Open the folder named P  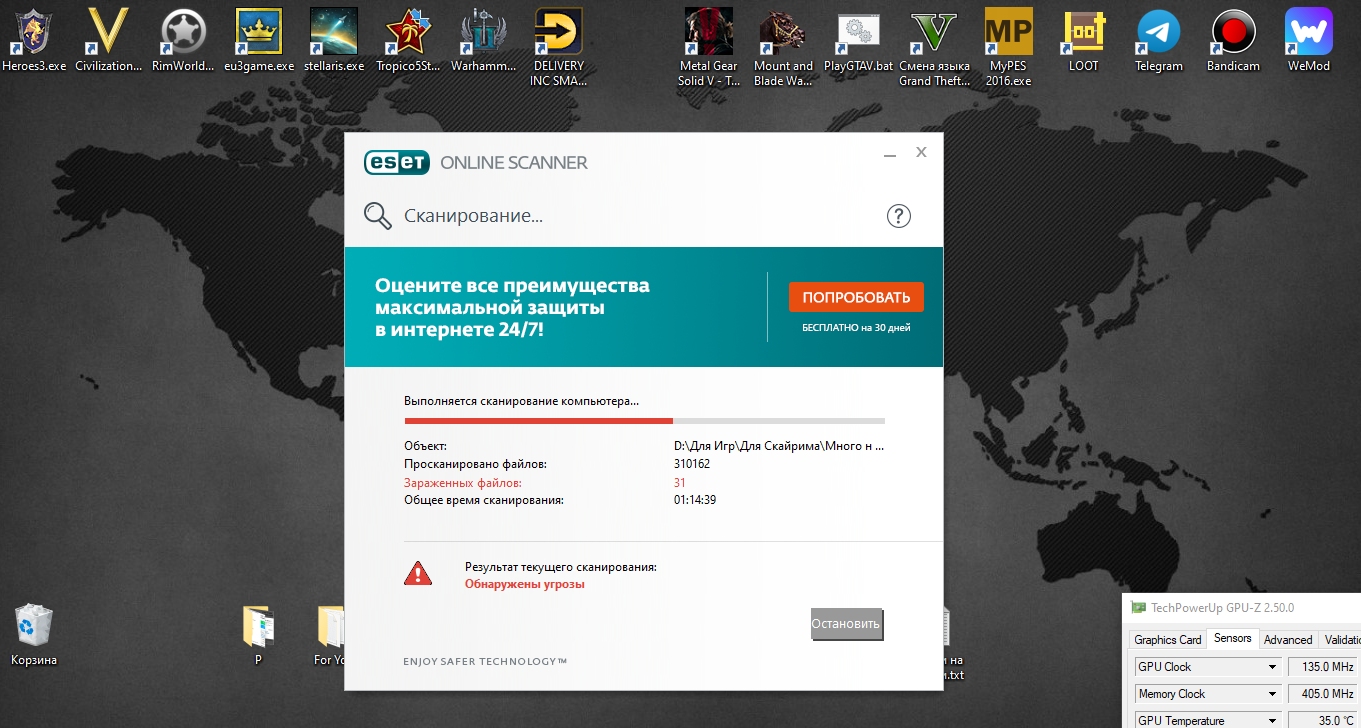(x=258, y=627)
